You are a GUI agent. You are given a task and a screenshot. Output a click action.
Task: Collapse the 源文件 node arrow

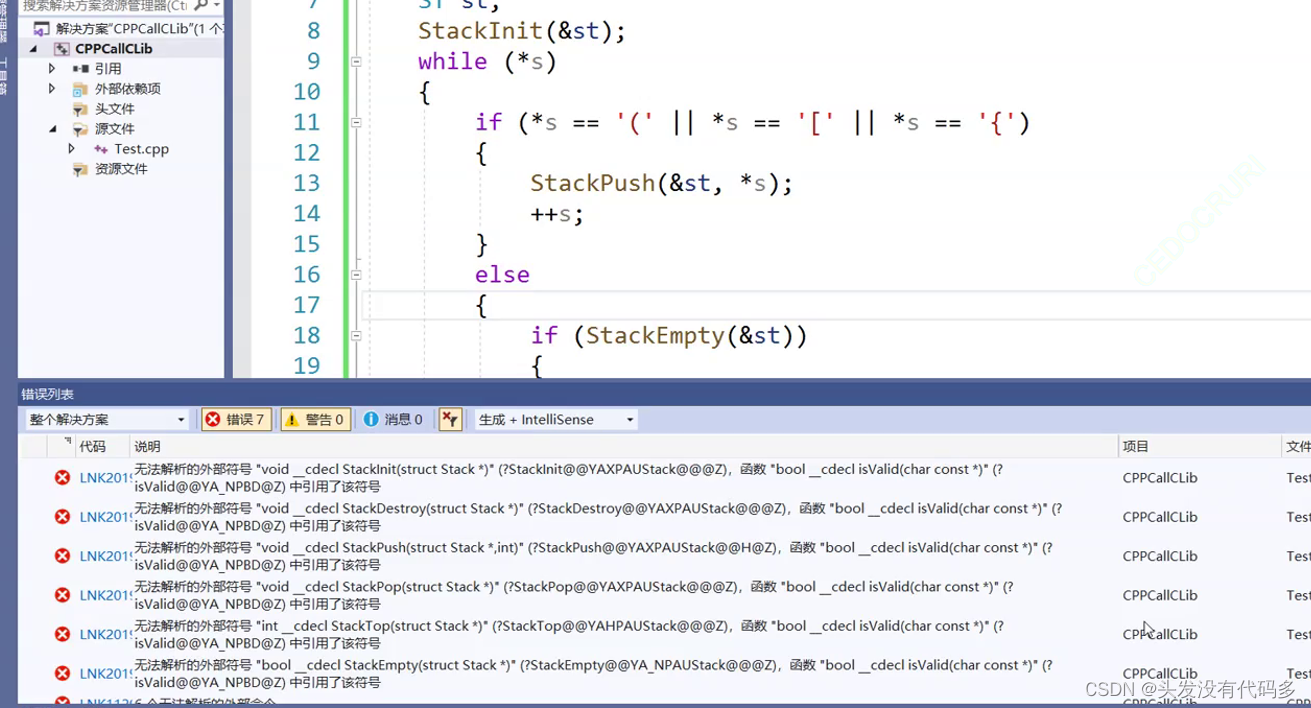click(x=52, y=129)
